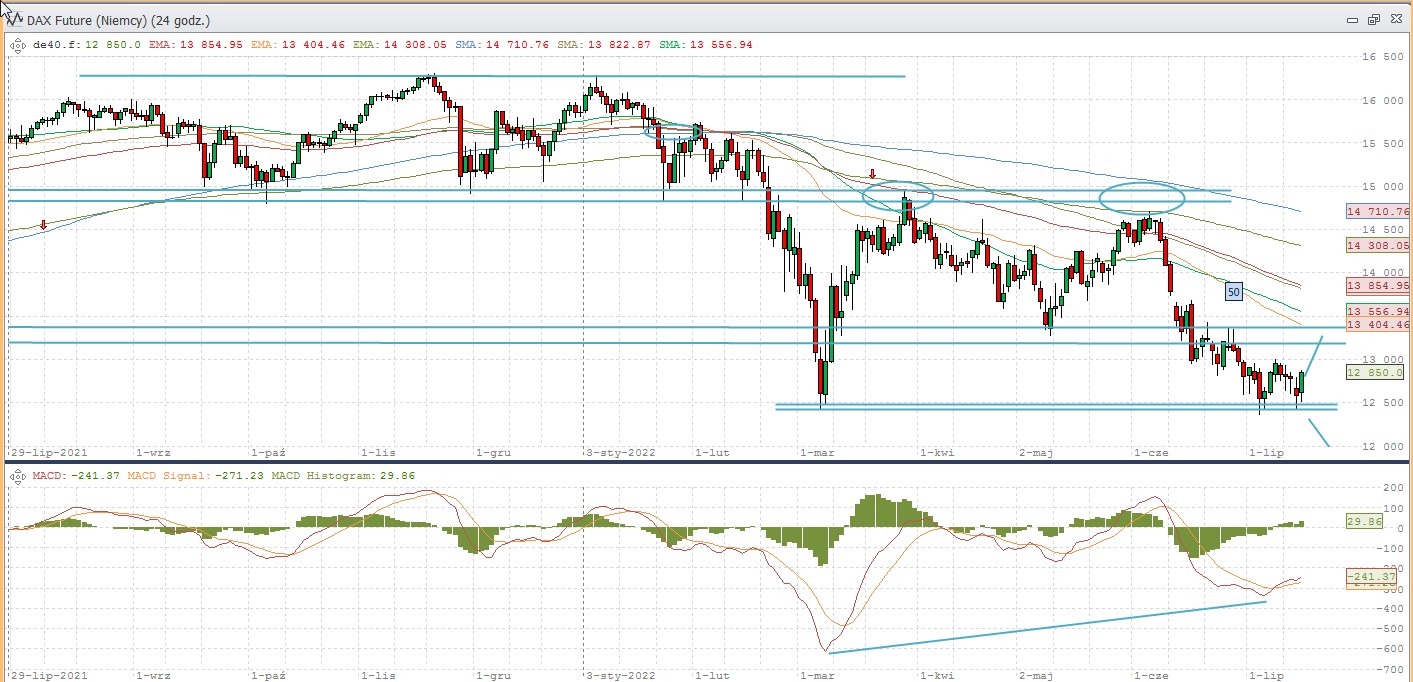Click the 14 710.76 price axis tag
The height and width of the screenshot is (682, 1413).
1377,212
